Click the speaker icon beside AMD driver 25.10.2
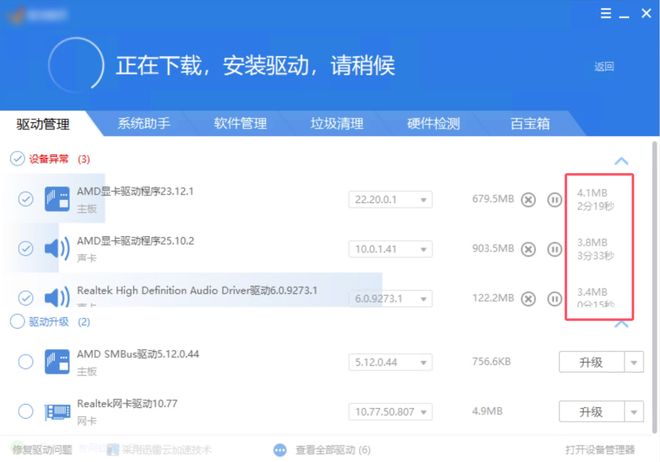The height and width of the screenshot is (462, 660). pos(57,249)
